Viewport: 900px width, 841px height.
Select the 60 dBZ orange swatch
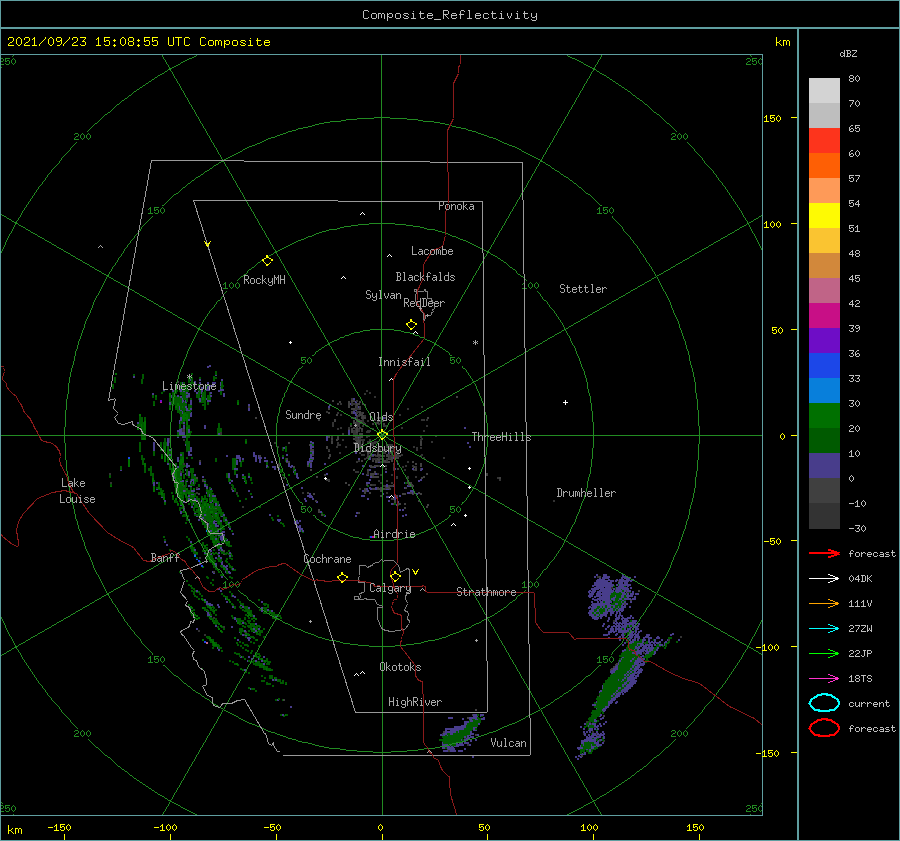tap(824, 165)
